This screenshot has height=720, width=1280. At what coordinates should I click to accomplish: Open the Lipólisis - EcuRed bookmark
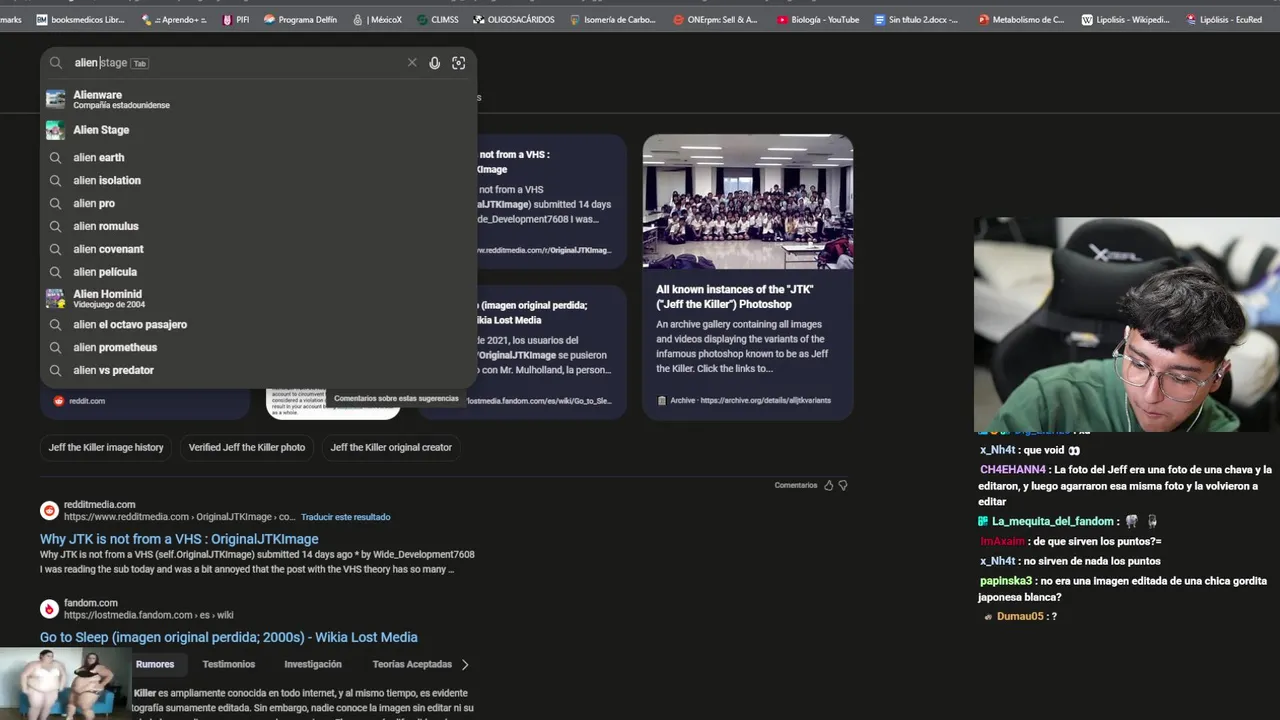point(1224,19)
